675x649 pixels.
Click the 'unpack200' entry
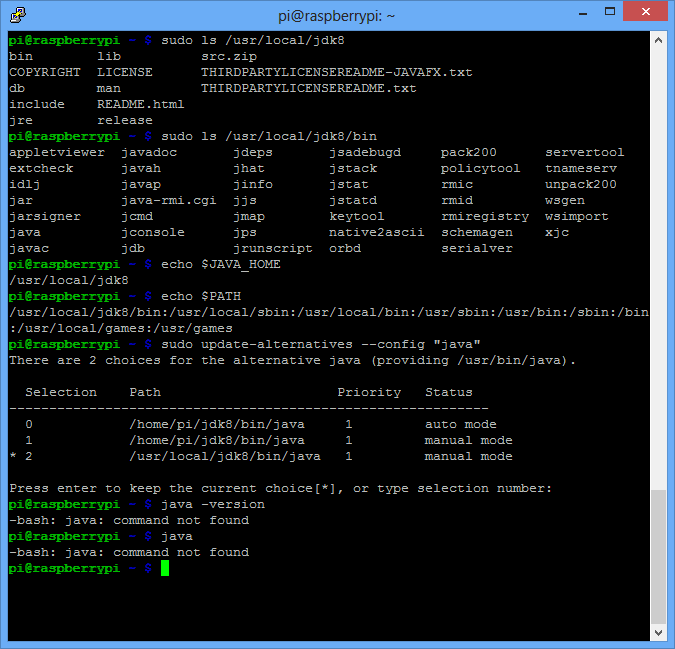(581, 184)
